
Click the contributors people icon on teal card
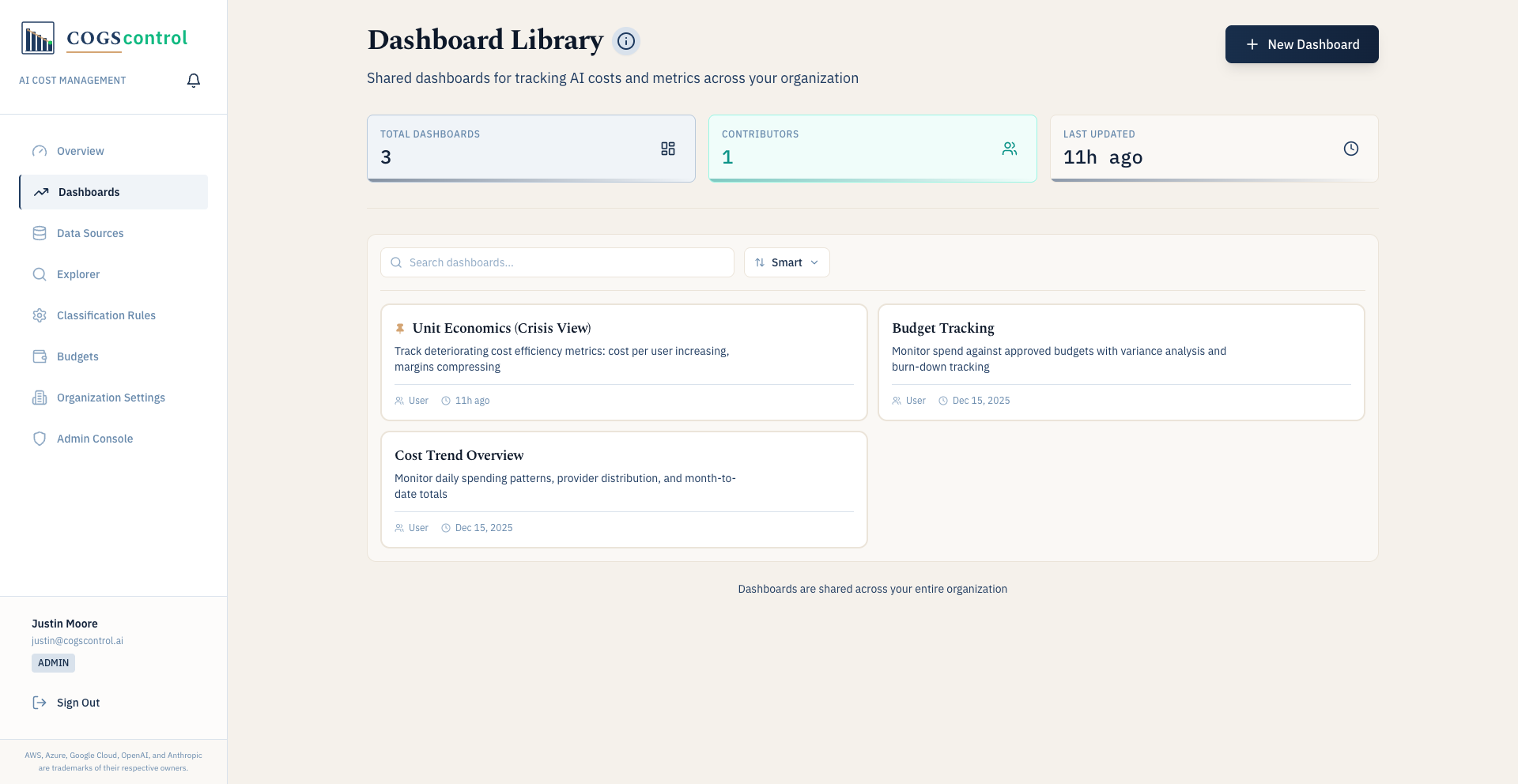(x=1009, y=148)
